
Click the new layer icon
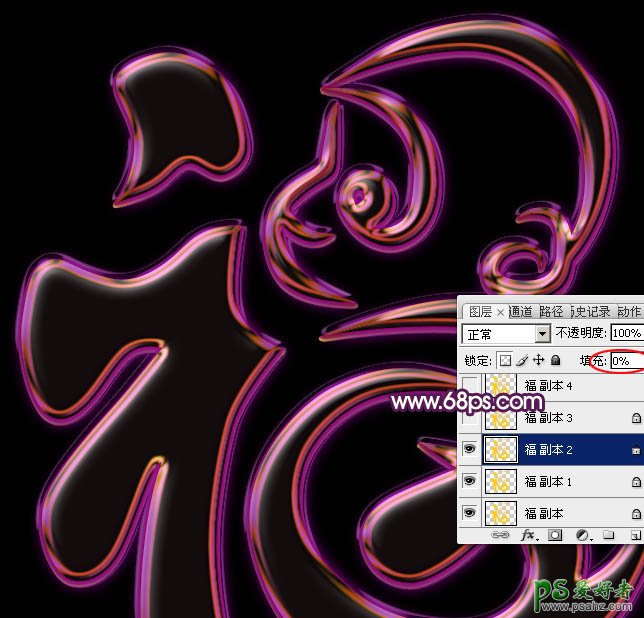tap(635, 535)
